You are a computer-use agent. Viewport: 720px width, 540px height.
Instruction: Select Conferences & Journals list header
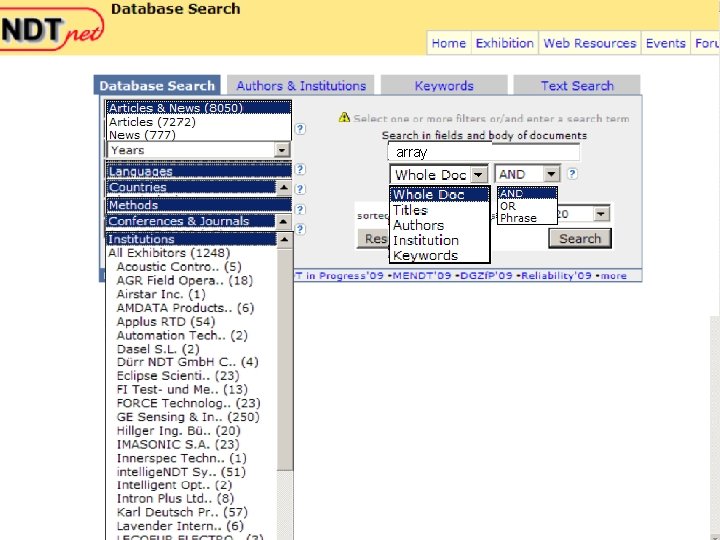pyautogui.click(x=191, y=221)
